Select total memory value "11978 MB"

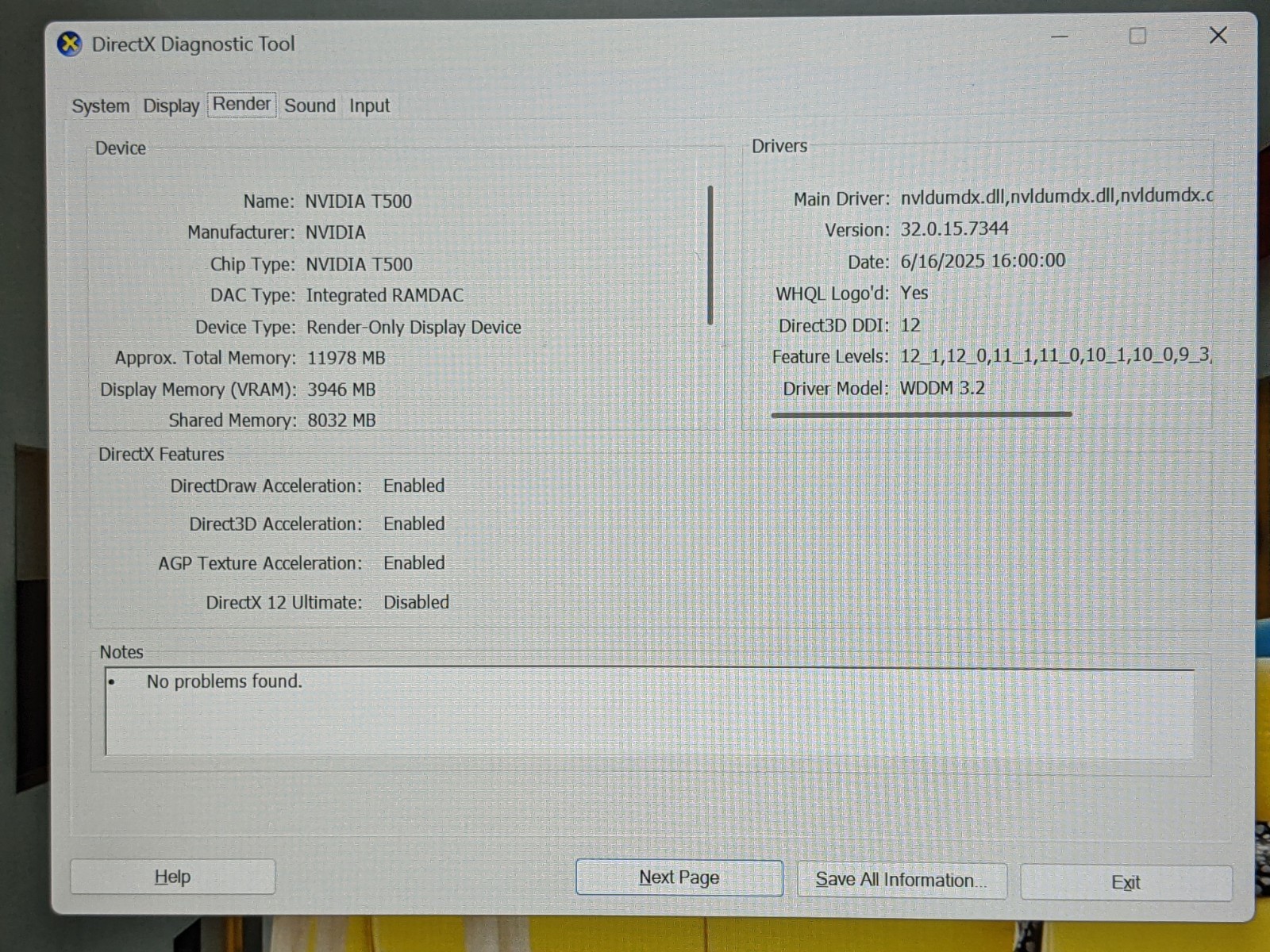pos(346,358)
